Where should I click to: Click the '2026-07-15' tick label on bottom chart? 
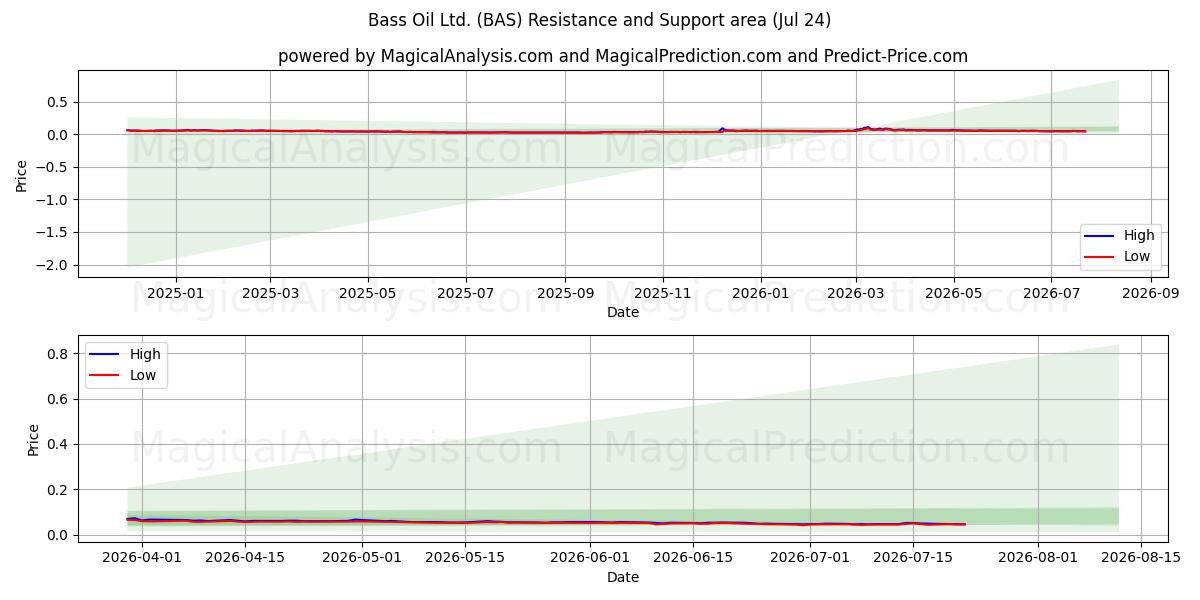(915, 558)
